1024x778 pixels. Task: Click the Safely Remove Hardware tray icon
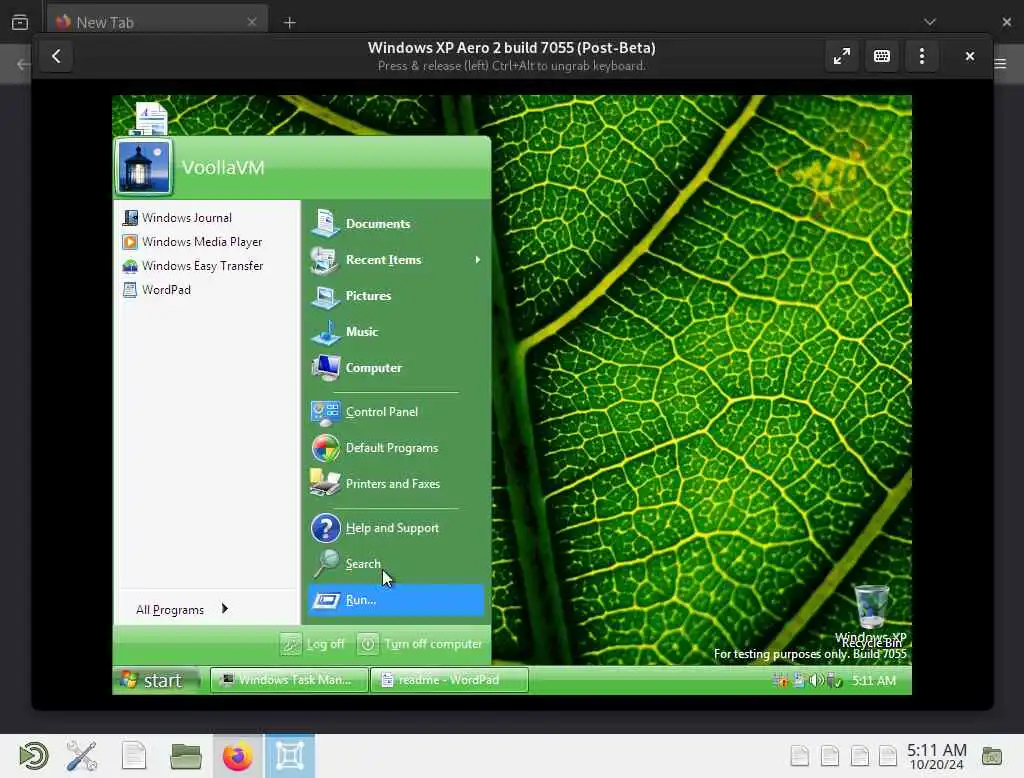834,681
